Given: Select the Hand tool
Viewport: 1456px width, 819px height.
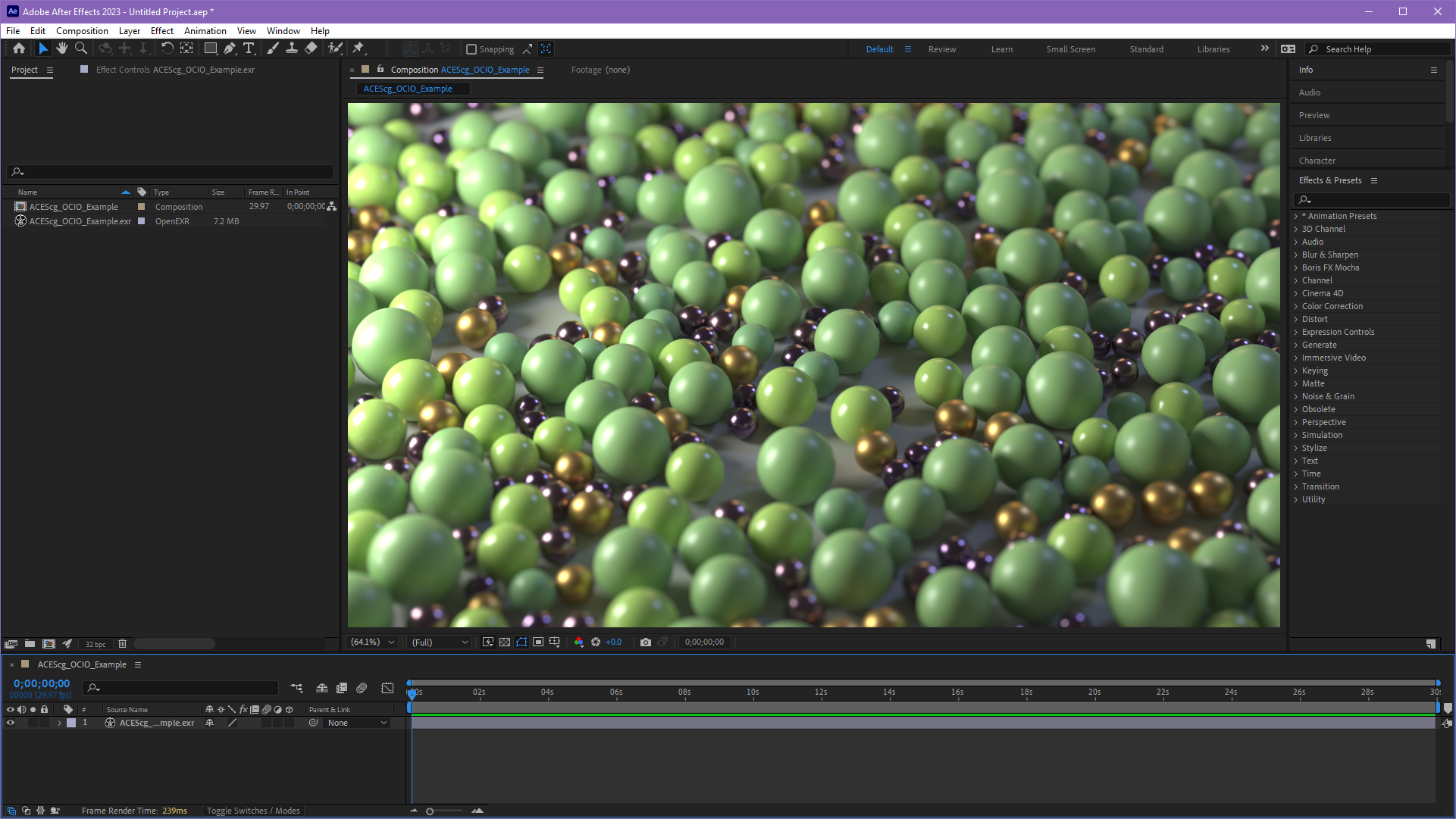Looking at the screenshot, I should pos(62,48).
